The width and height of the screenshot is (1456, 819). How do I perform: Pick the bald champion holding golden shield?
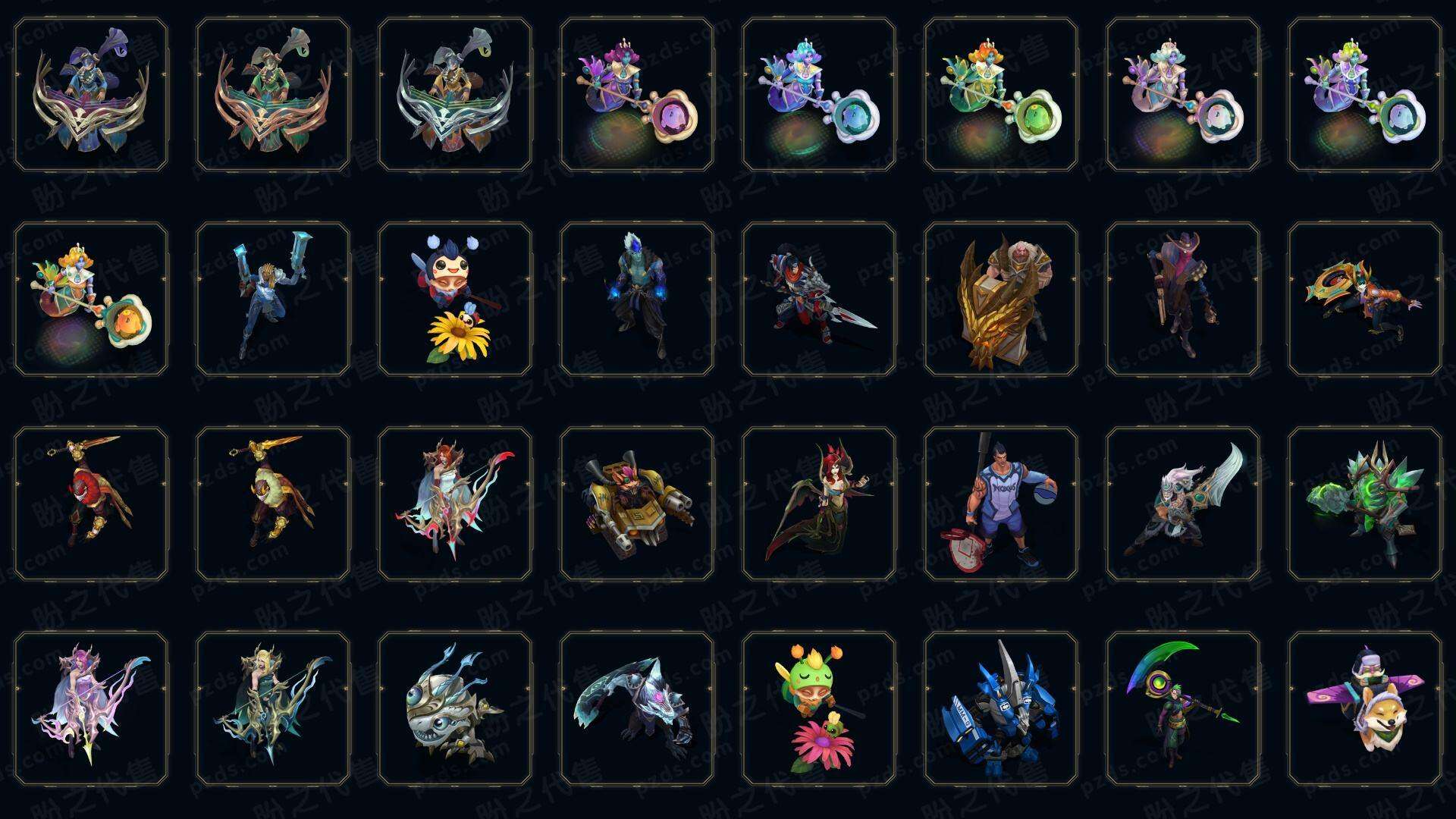(1001, 299)
